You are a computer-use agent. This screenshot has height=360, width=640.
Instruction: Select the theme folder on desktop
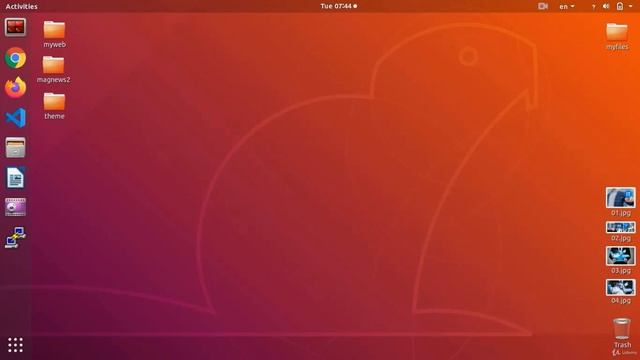(54, 105)
